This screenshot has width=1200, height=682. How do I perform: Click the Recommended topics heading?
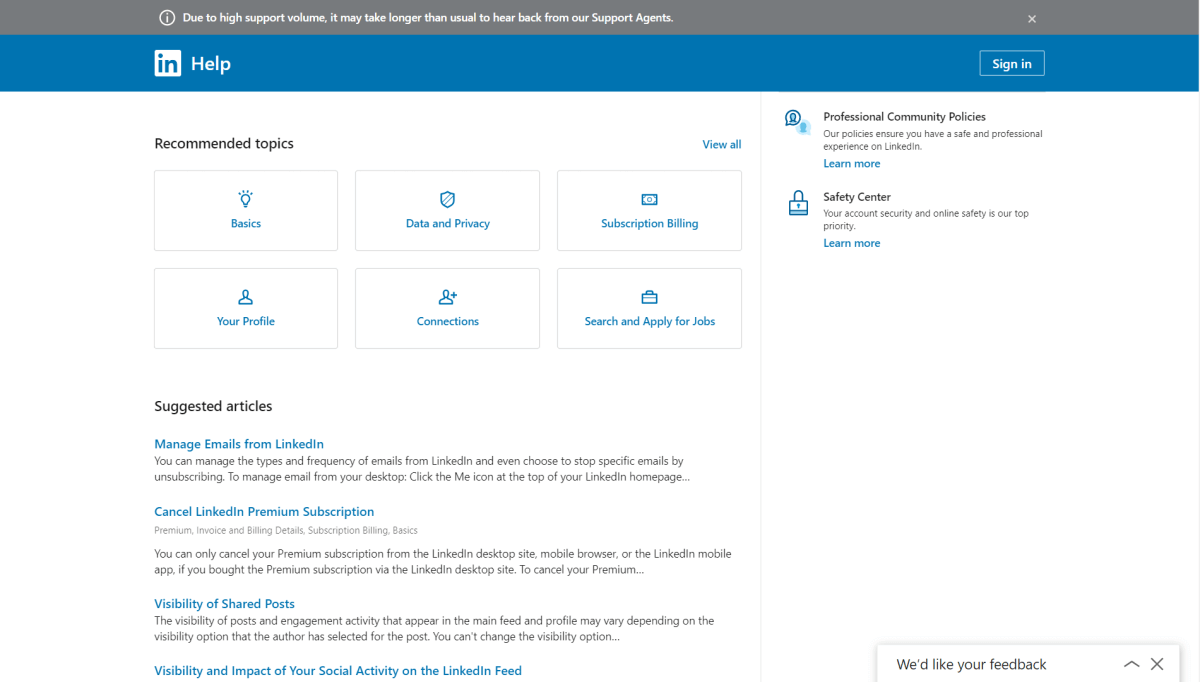(224, 144)
